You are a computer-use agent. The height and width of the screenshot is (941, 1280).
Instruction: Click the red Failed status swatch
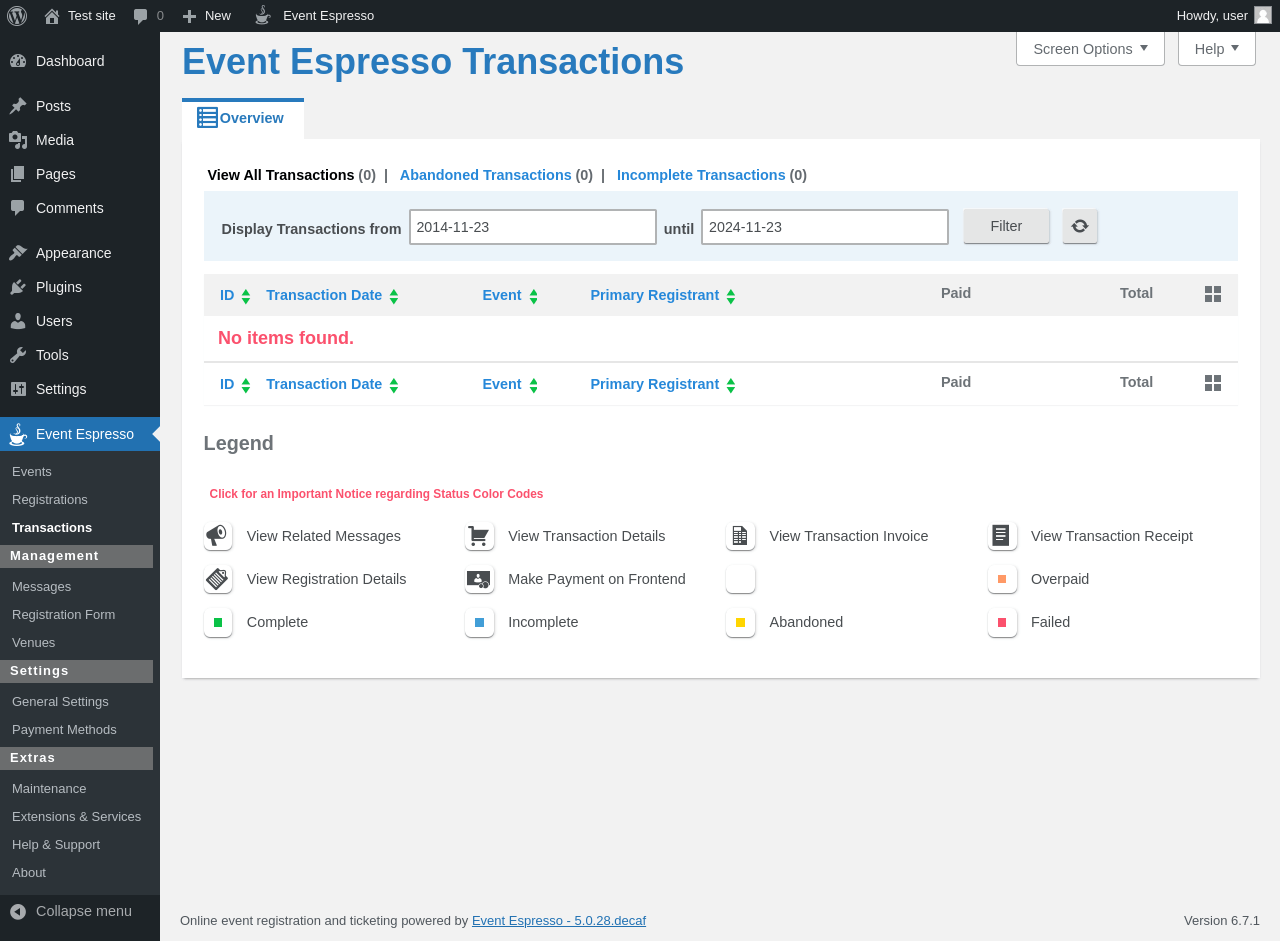point(1002,622)
